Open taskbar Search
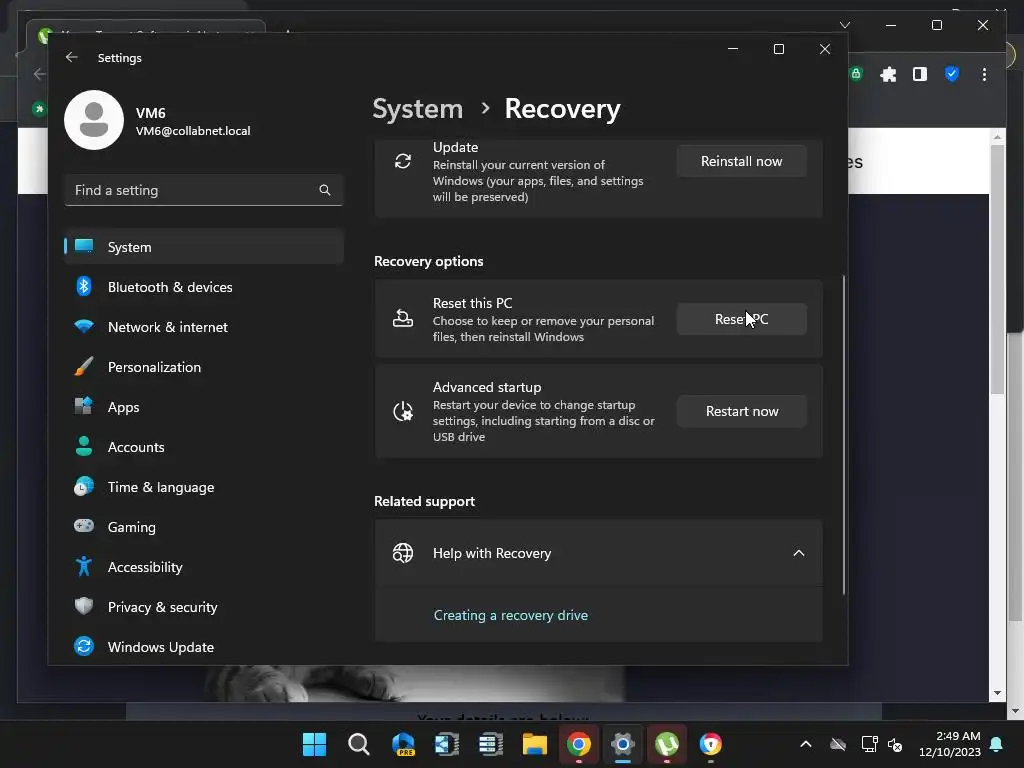This screenshot has height=768, width=1024. click(x=359, y=744)
